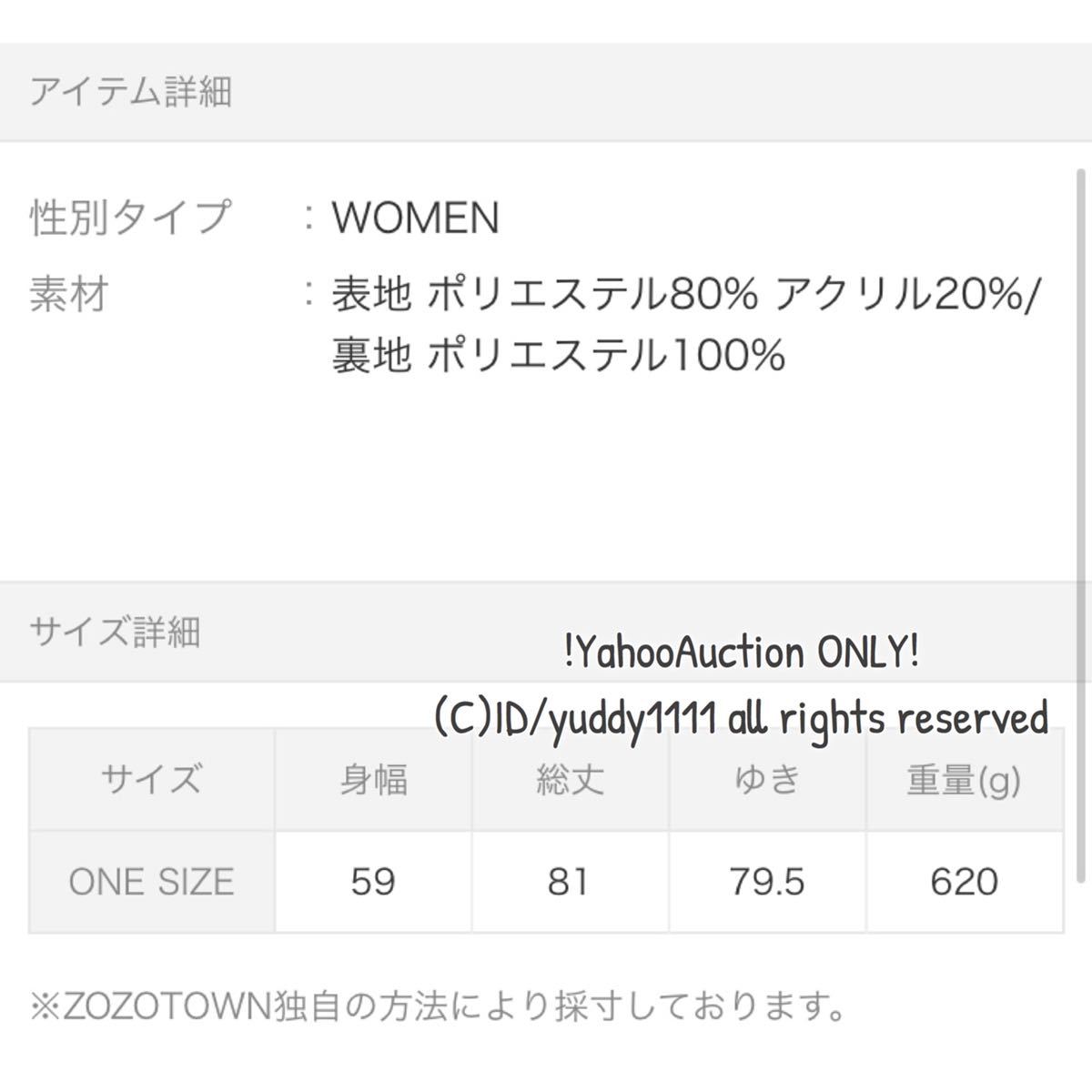Viewport: 1092px width, 1092px height.
Task: Click the サイズ詳細 section header
Action: coord(115,632)
